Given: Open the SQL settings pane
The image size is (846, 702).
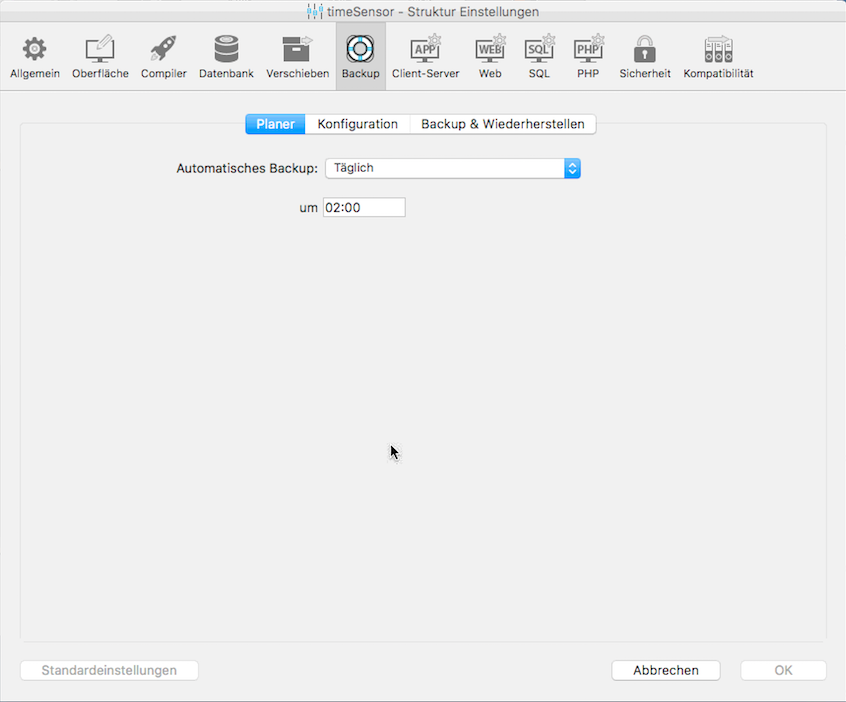Looking at the screenshot, I should (539, 57).
